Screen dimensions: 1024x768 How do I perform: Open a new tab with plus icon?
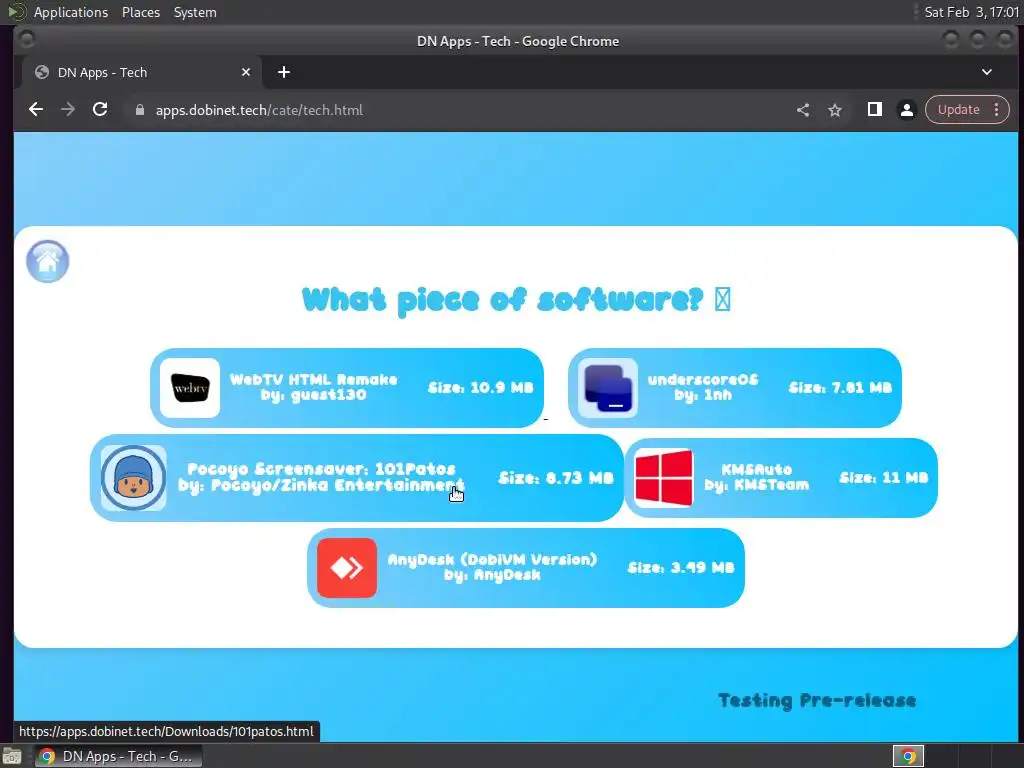(x=283, y=72)
